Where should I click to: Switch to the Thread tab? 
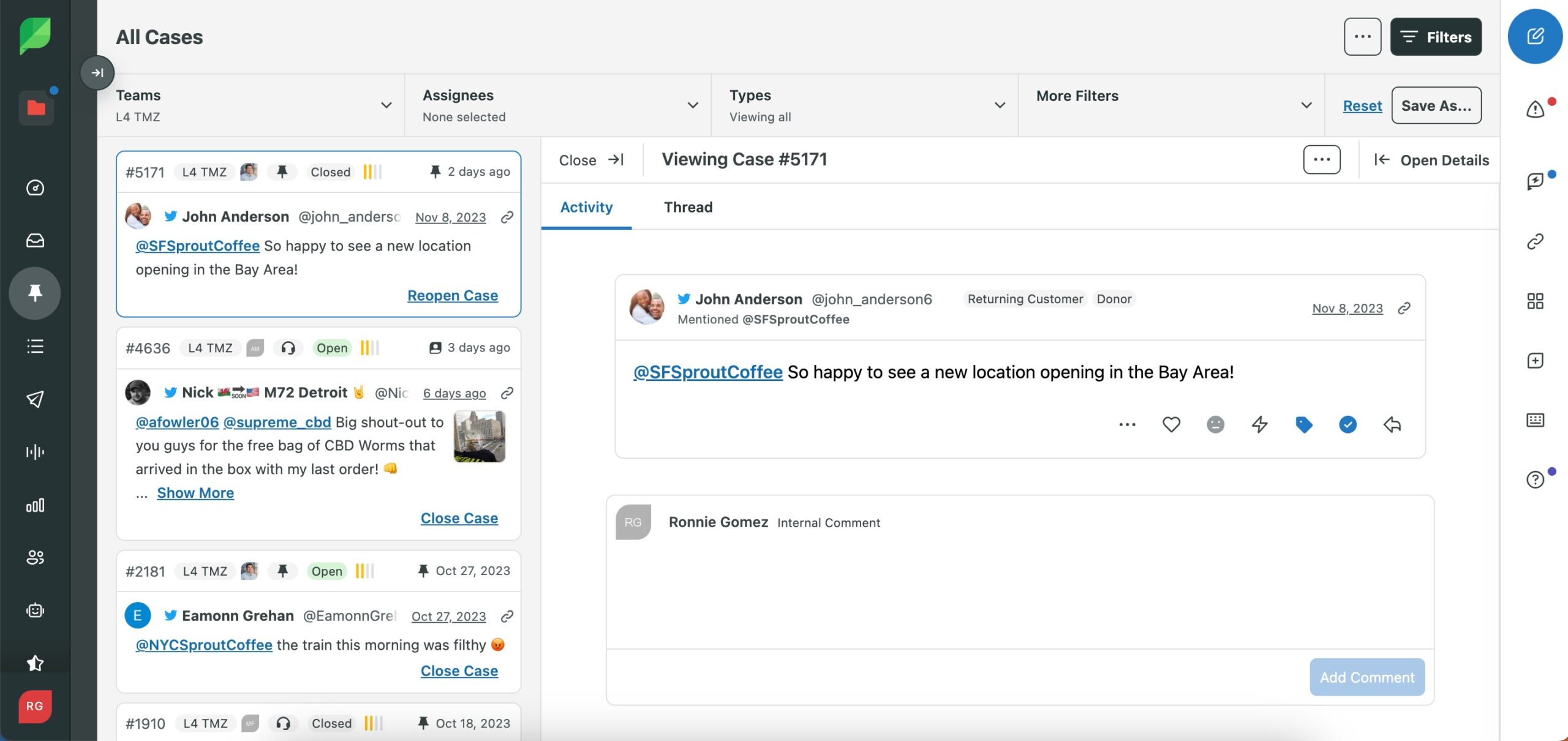point(688,207)
